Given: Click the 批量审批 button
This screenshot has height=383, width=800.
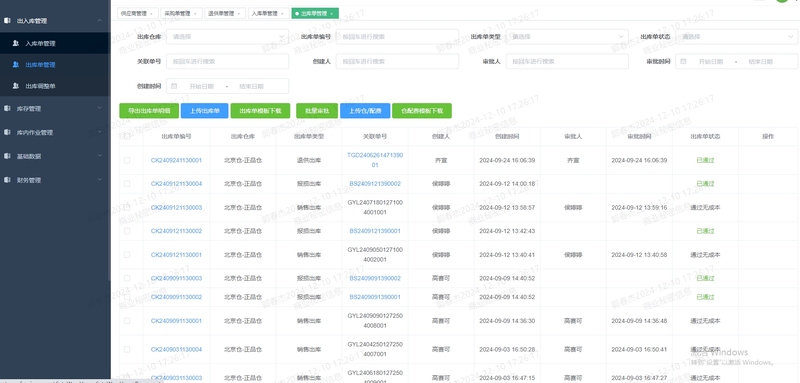Looking at the screenshot, I should pos(317,111).
